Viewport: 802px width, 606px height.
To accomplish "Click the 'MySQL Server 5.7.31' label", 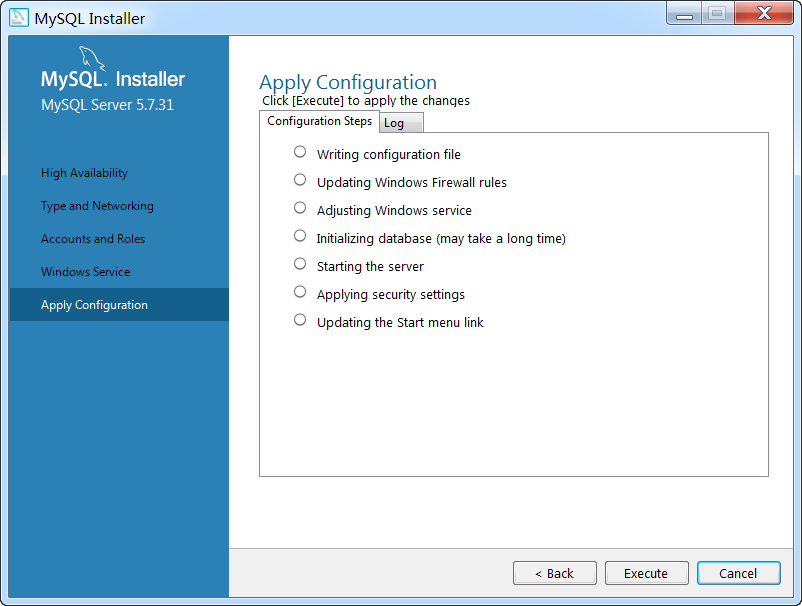I will [x=107, y=105].
